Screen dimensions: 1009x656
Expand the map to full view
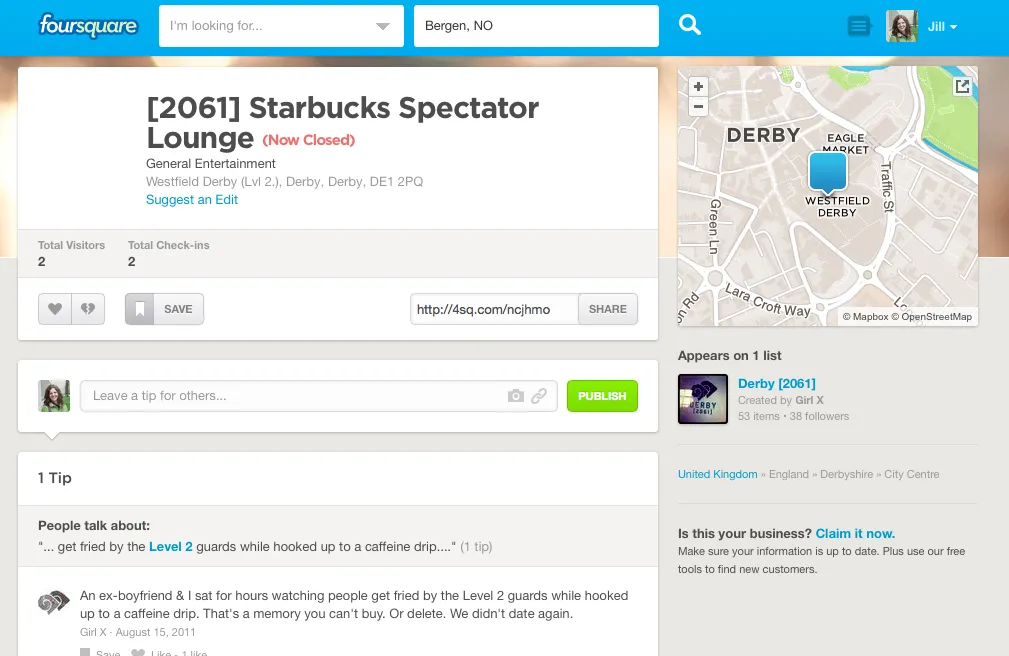tap(962, 87)
